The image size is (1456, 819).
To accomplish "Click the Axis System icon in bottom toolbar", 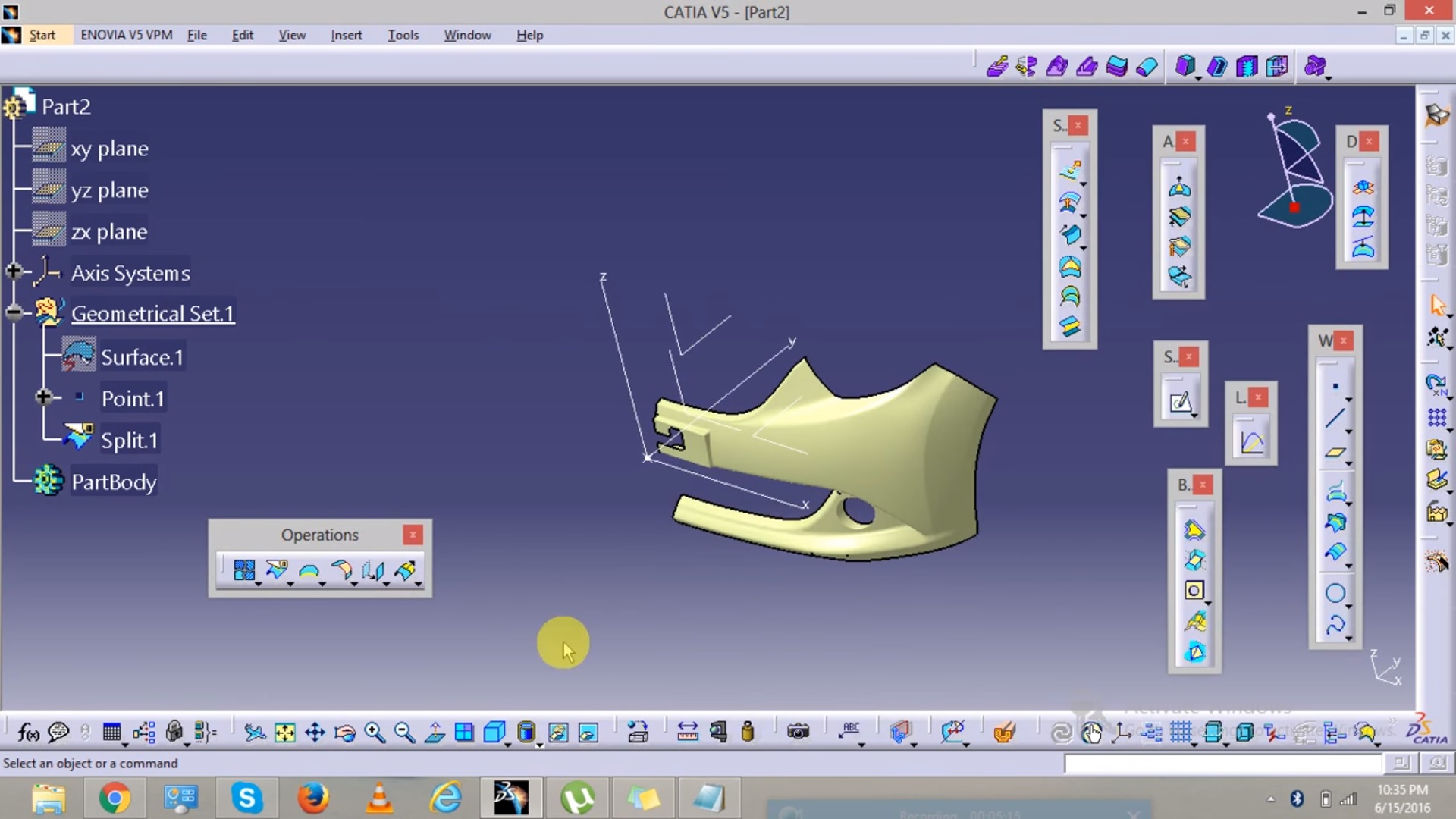I will pos(1122,732).
